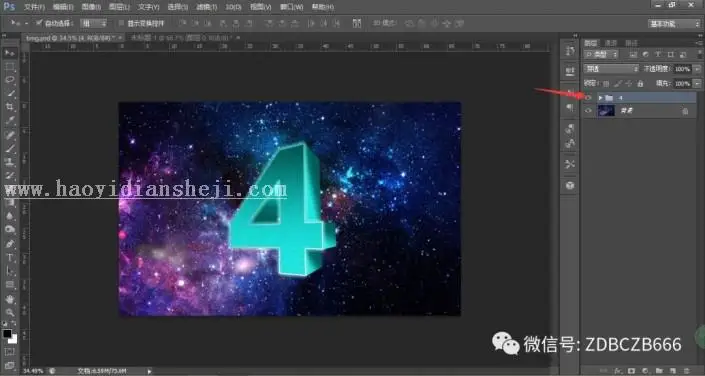Select the Dodge tool
This screenshot has height=376, width=705.
coord(10,230)
